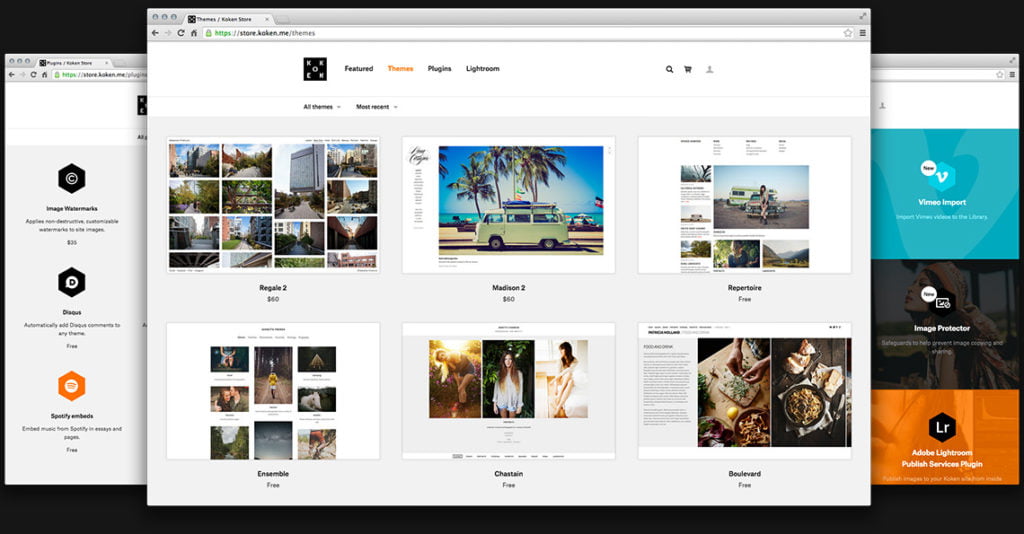
Task: Click the Chastain theme title
Action: (x=509, y=474)
